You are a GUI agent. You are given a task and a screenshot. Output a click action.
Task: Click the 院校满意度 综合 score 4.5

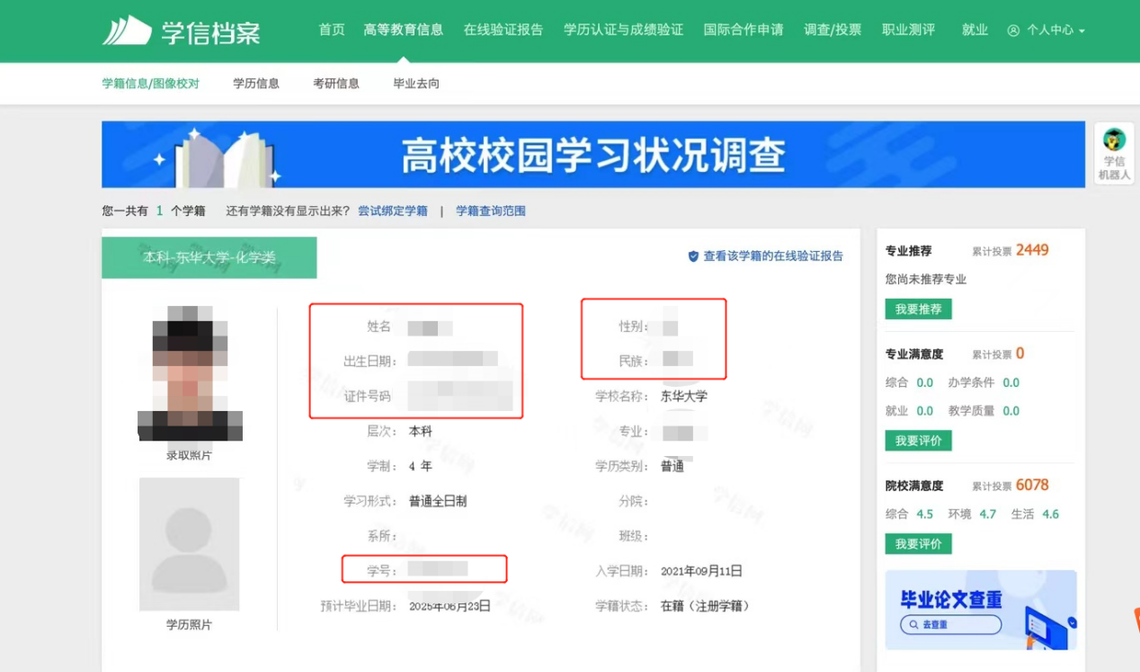925,514
